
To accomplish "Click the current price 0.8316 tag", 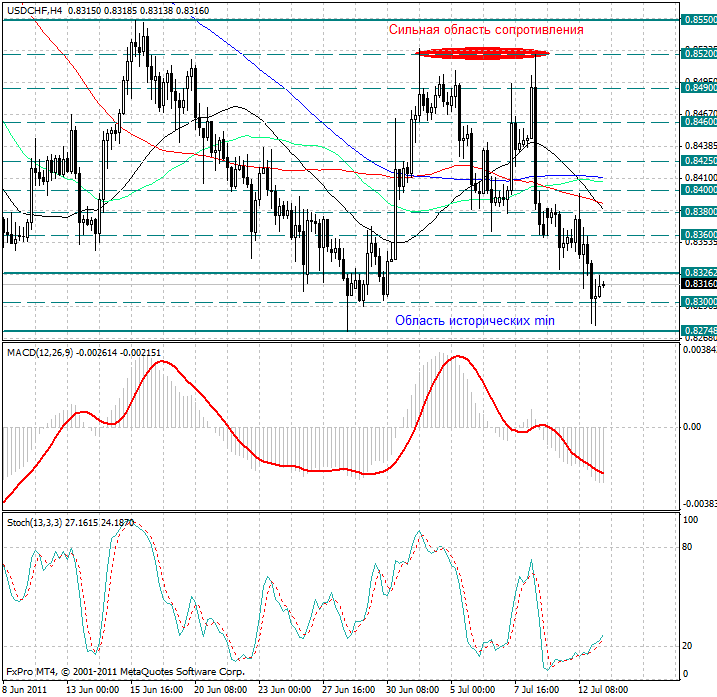I will [698, 284].
